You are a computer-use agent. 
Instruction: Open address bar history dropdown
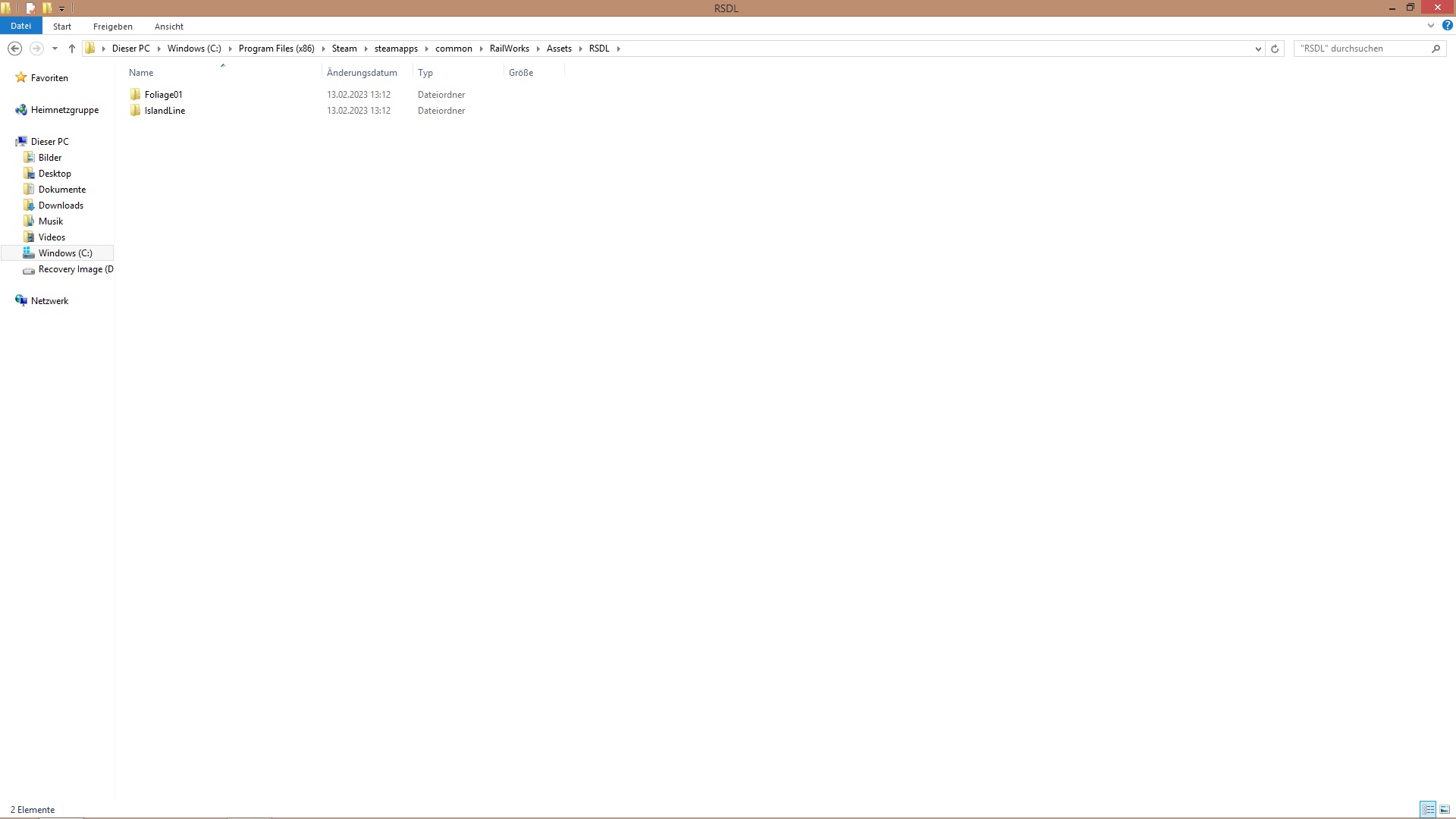point(1258,49)
